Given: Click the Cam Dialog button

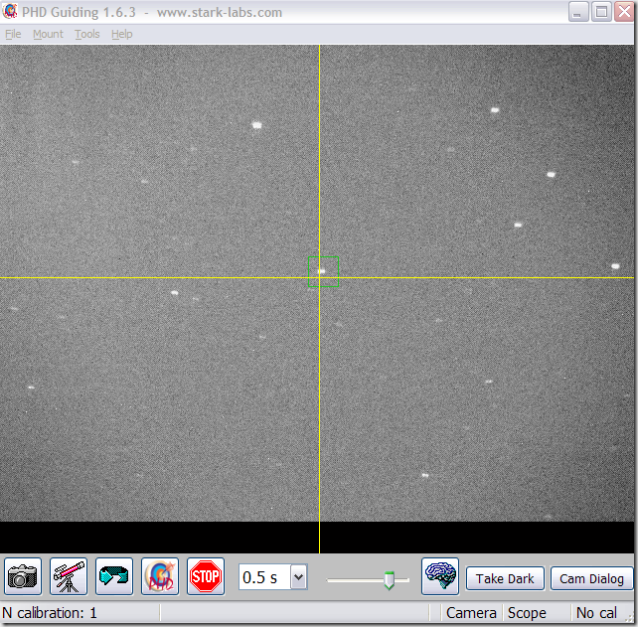Looking at the screenshot, I should click(591, 578).
